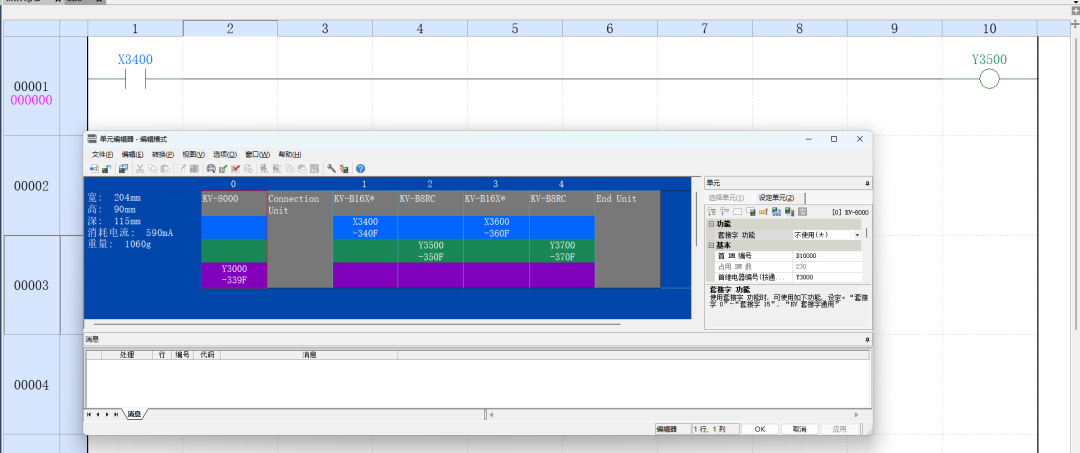Click the orange connector icon in unit panel
This screenshot has width=1080, height=453.
763,211
